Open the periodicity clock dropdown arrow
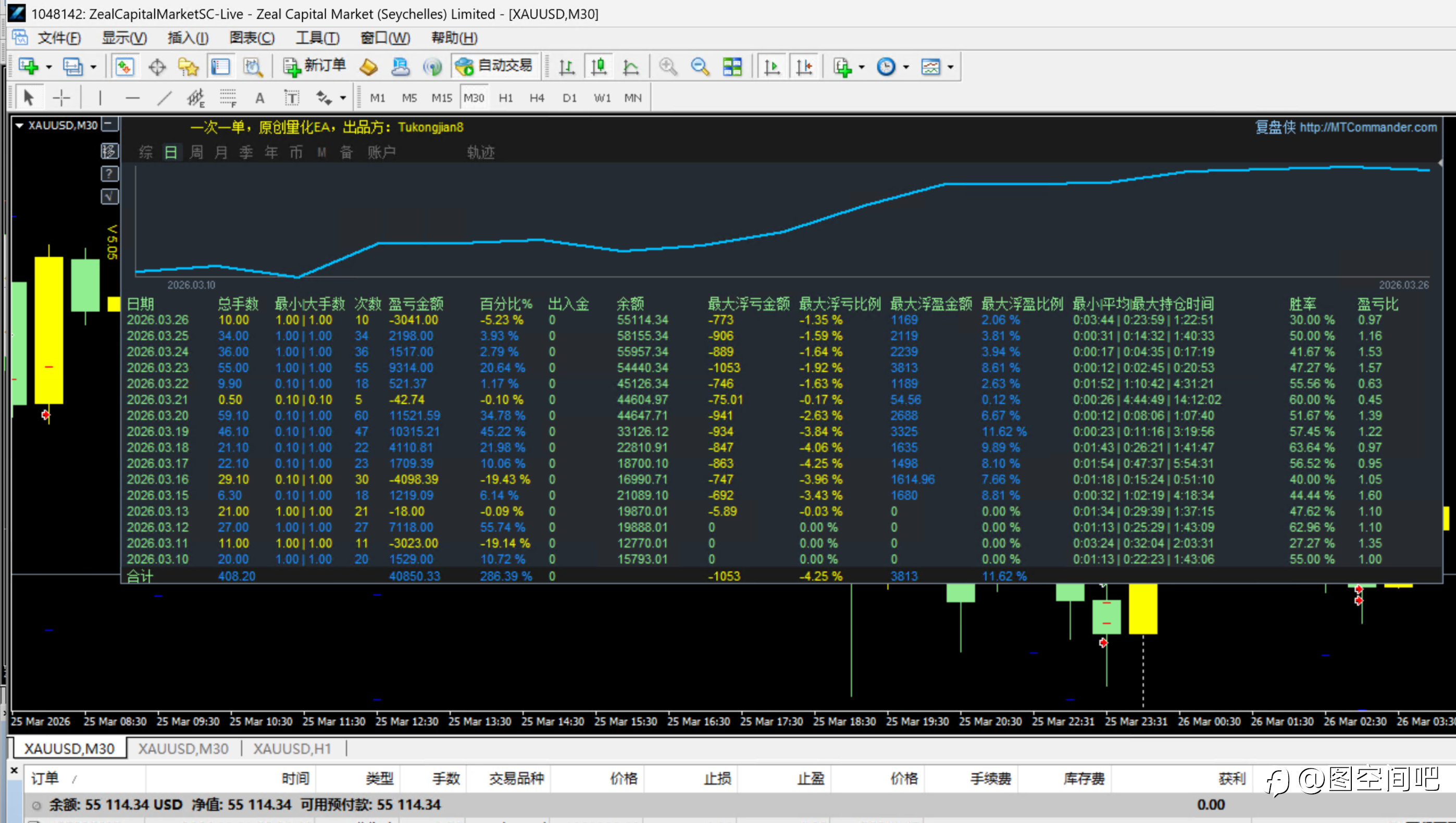This screenshot has height=823, width=1456. click(906, 67)
